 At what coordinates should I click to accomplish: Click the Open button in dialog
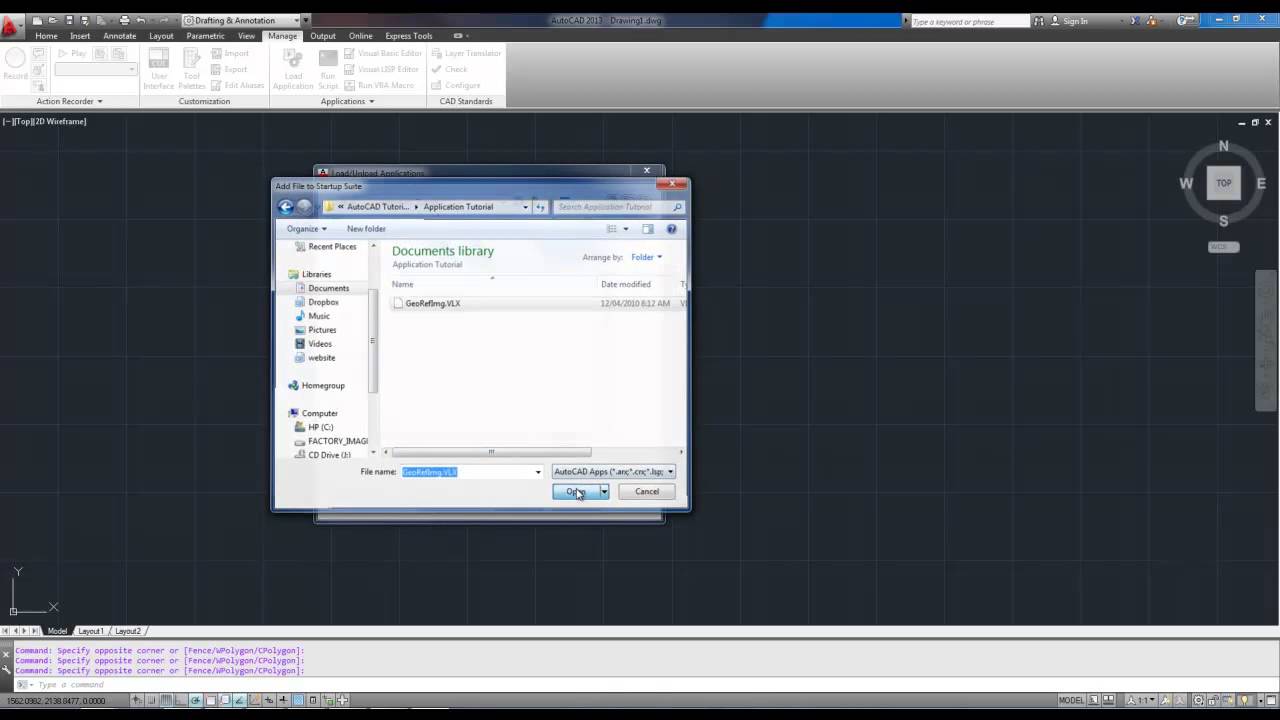(576, 492)
